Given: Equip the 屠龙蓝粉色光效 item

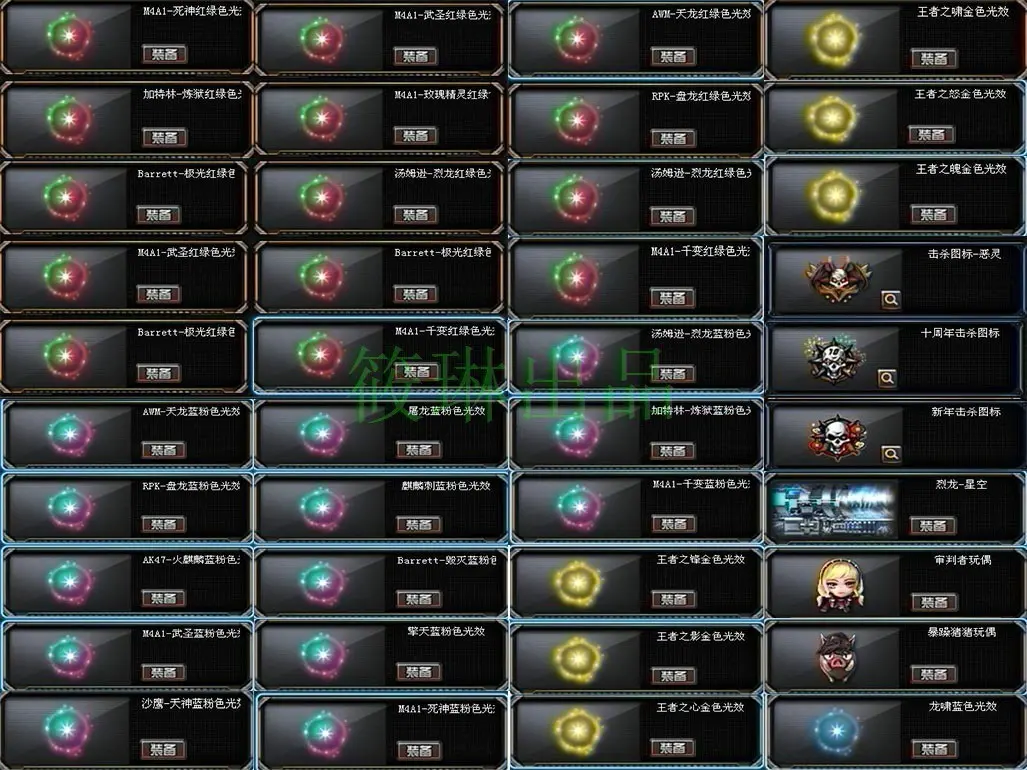Looking at the screenshot, I should point(419,449).
